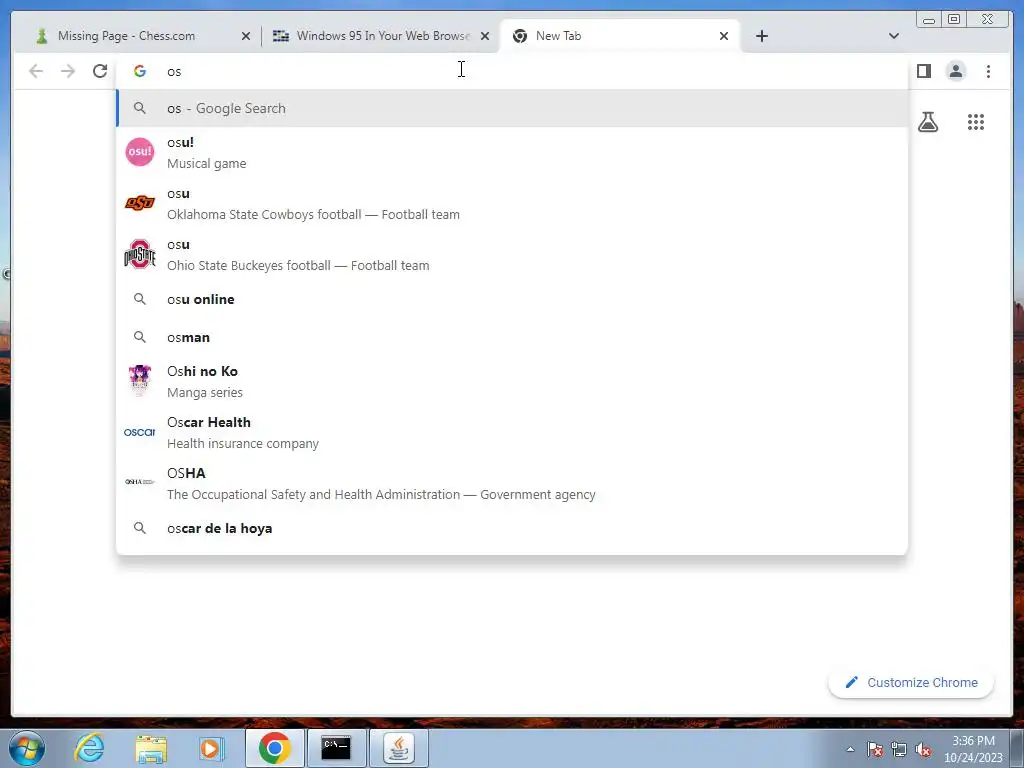The width and height of the screenshot is (1024, 768).
Task: Launch Internet Explorer from the taskbar
Action: point(89,748)
